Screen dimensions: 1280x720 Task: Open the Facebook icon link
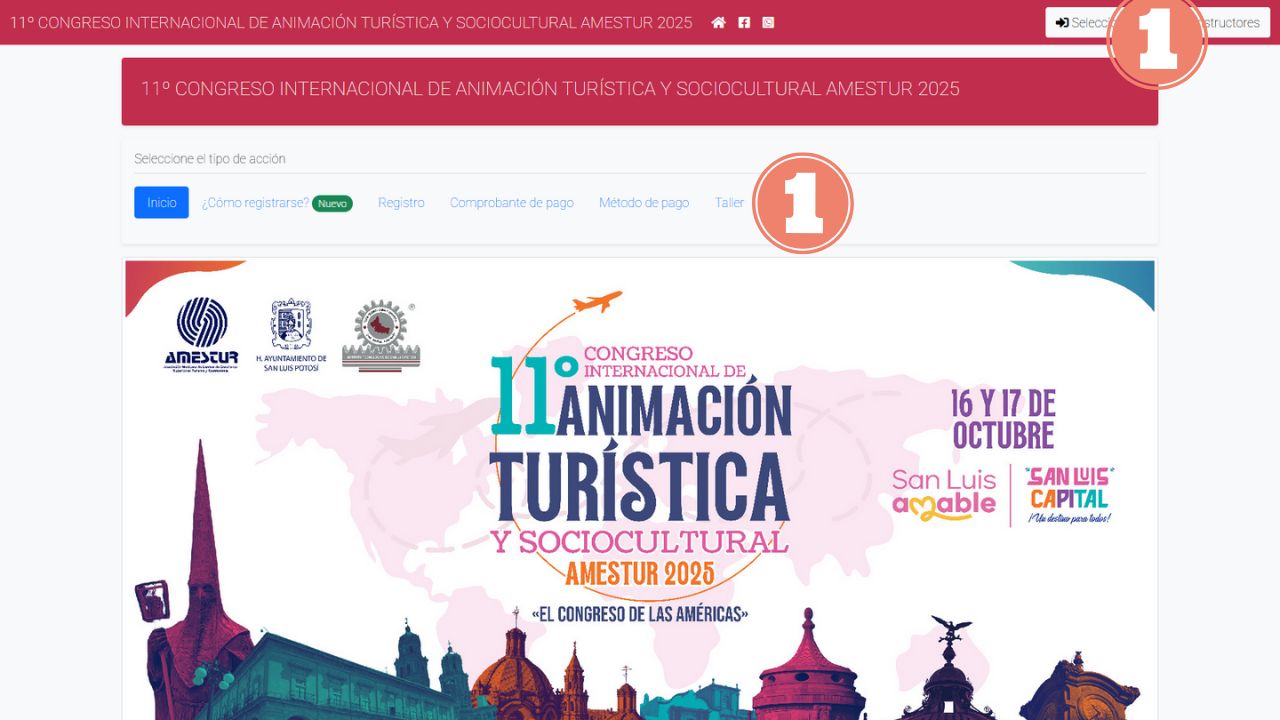[744, 22]
